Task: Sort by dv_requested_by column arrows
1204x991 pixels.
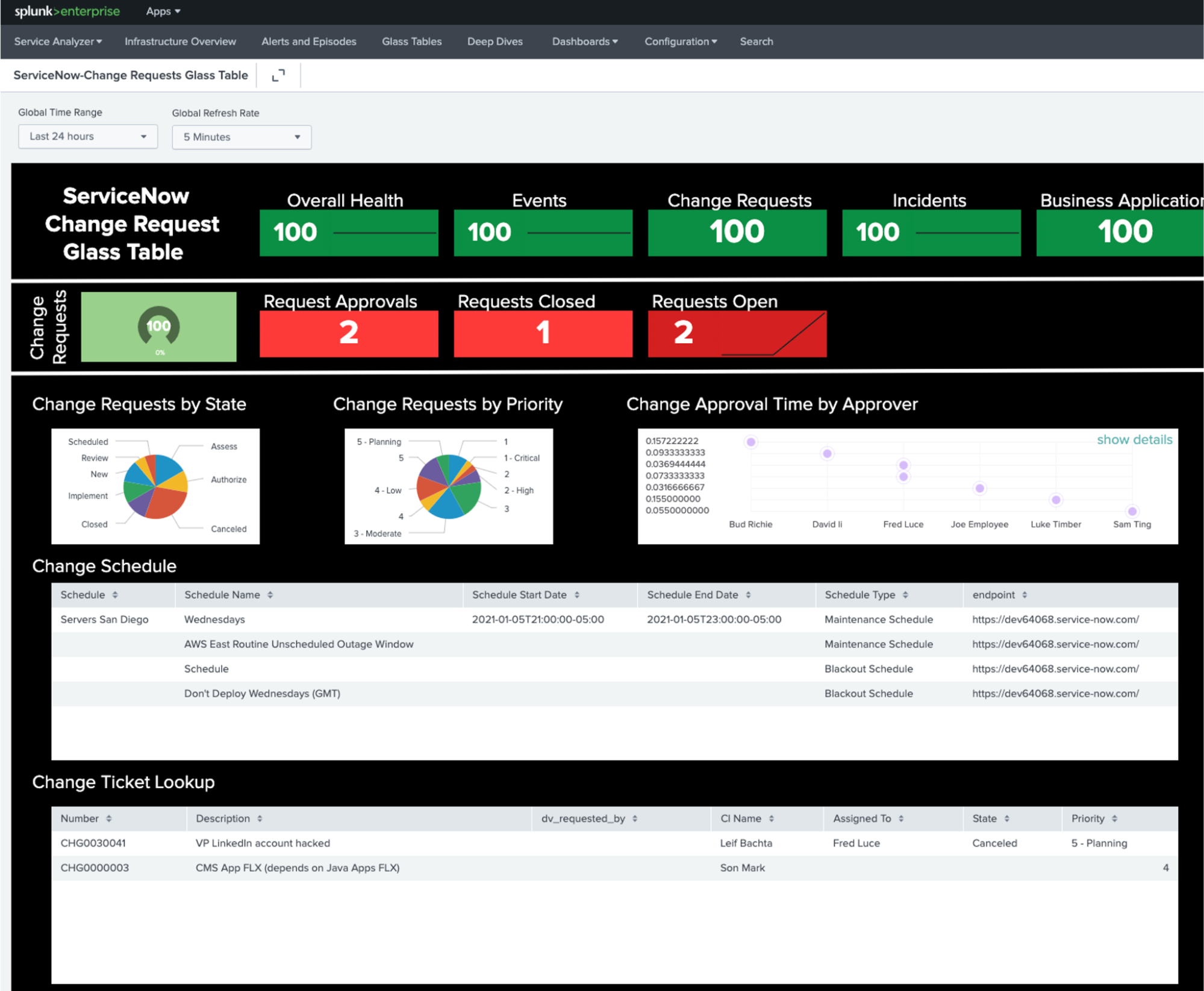Action: (635, 819)
